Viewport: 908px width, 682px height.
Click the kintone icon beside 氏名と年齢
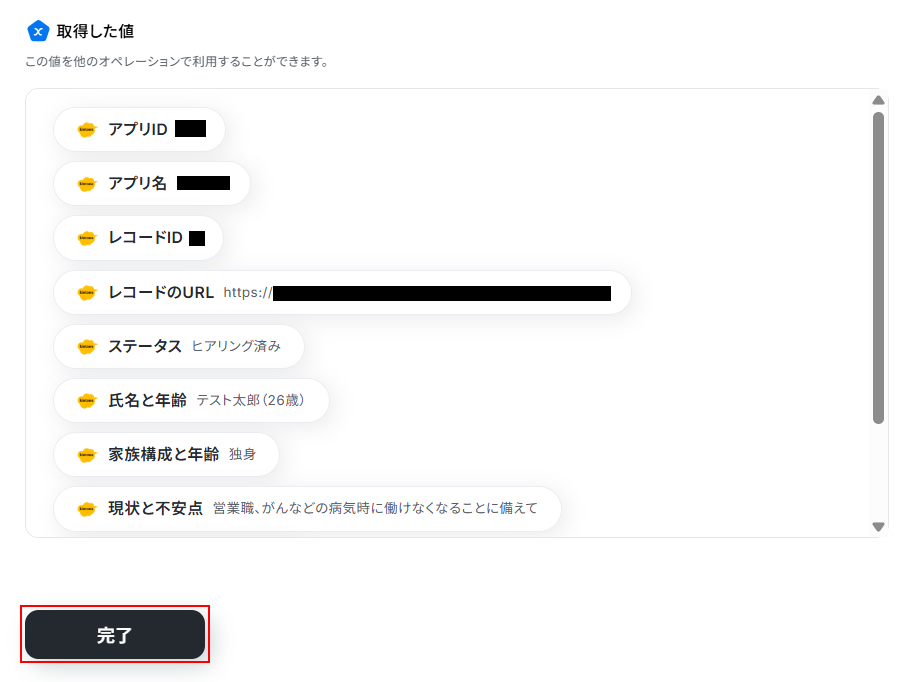[x=87, y=401]
